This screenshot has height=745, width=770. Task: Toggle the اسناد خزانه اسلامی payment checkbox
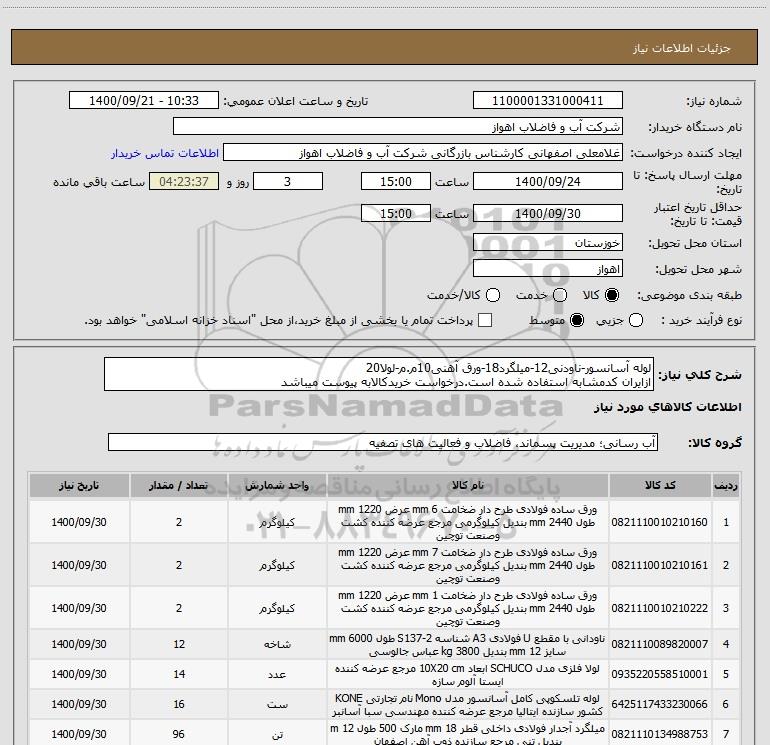(485, 320)
